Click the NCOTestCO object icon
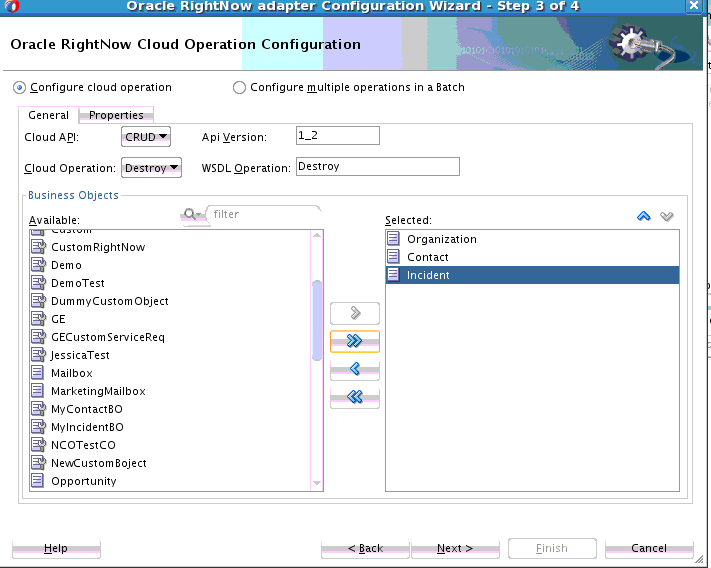The height and width of the screenshot is (568, 711). (39, 445)
